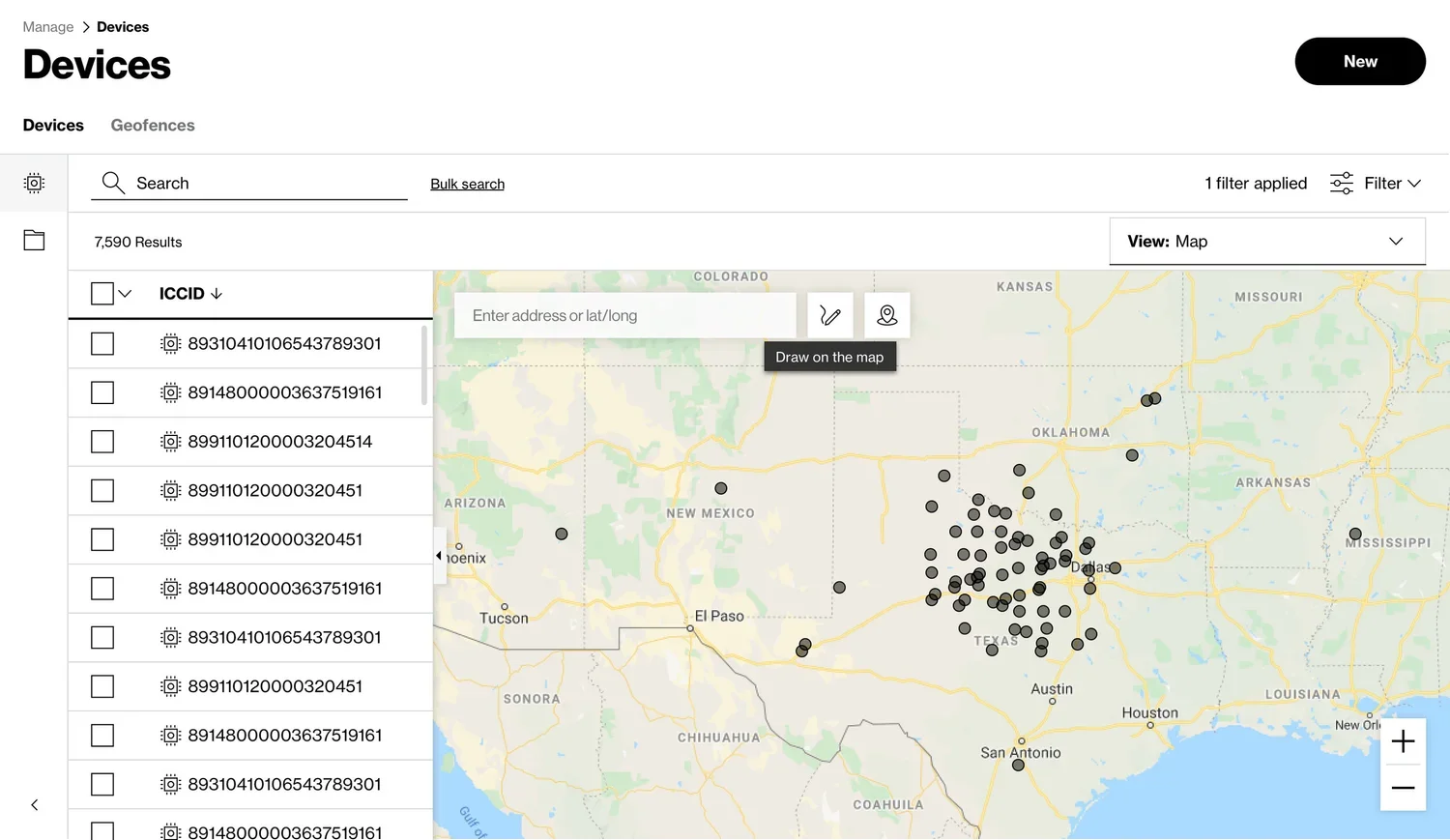Click the search magnifier icon

click(x=112, y=183)
